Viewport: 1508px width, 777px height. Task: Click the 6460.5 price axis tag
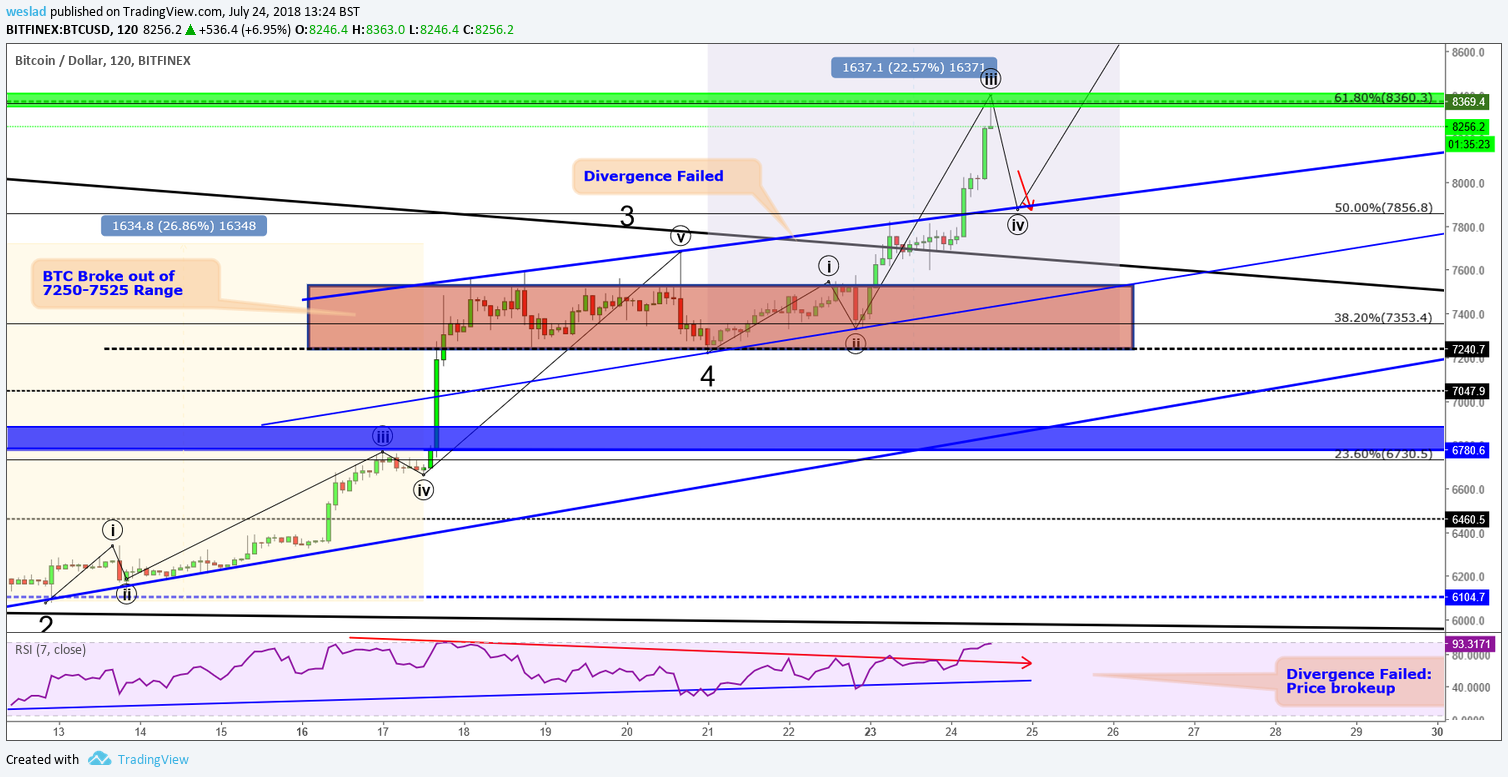pyautogui.click(x=1468, y=520)
